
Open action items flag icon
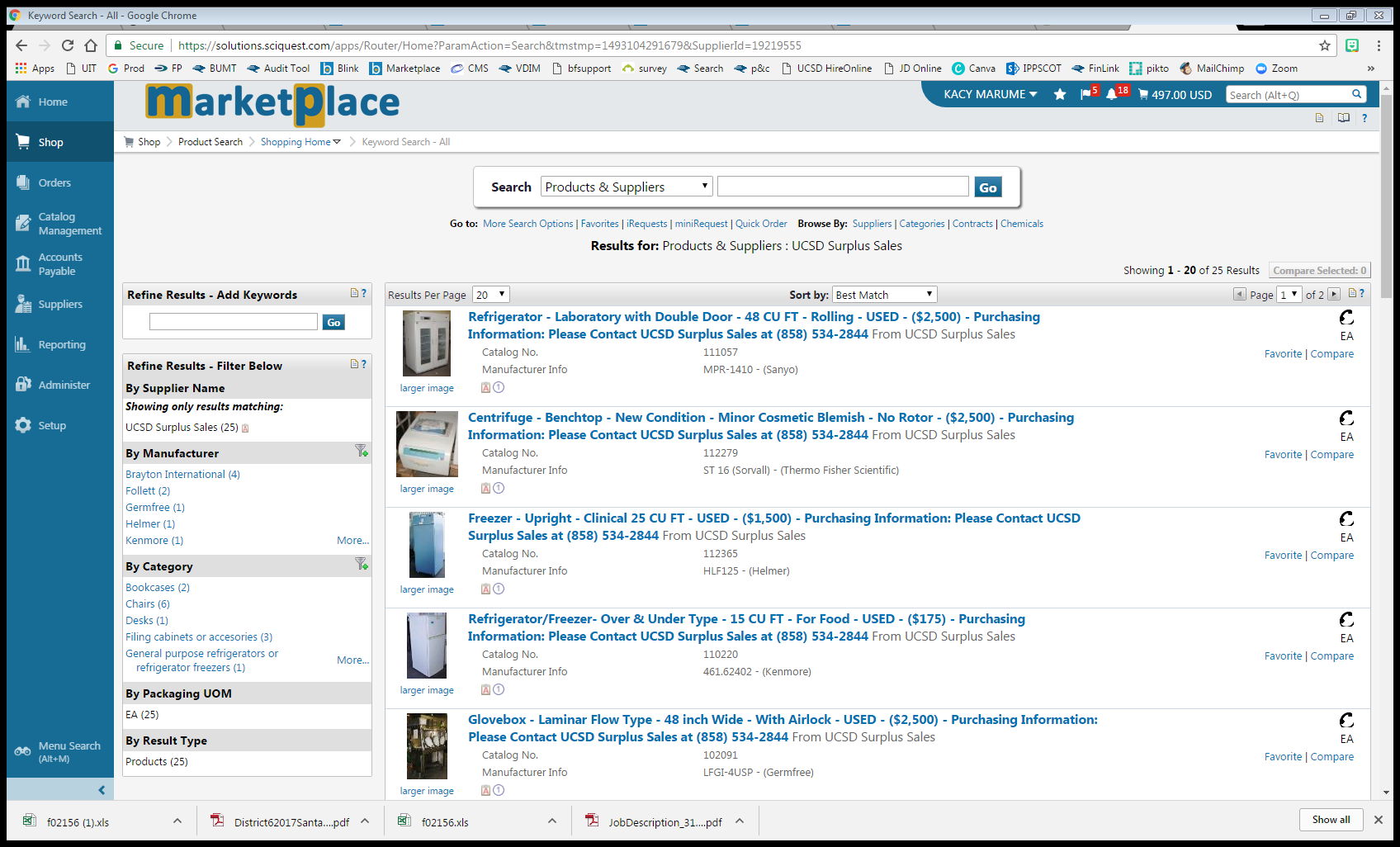1085,94
